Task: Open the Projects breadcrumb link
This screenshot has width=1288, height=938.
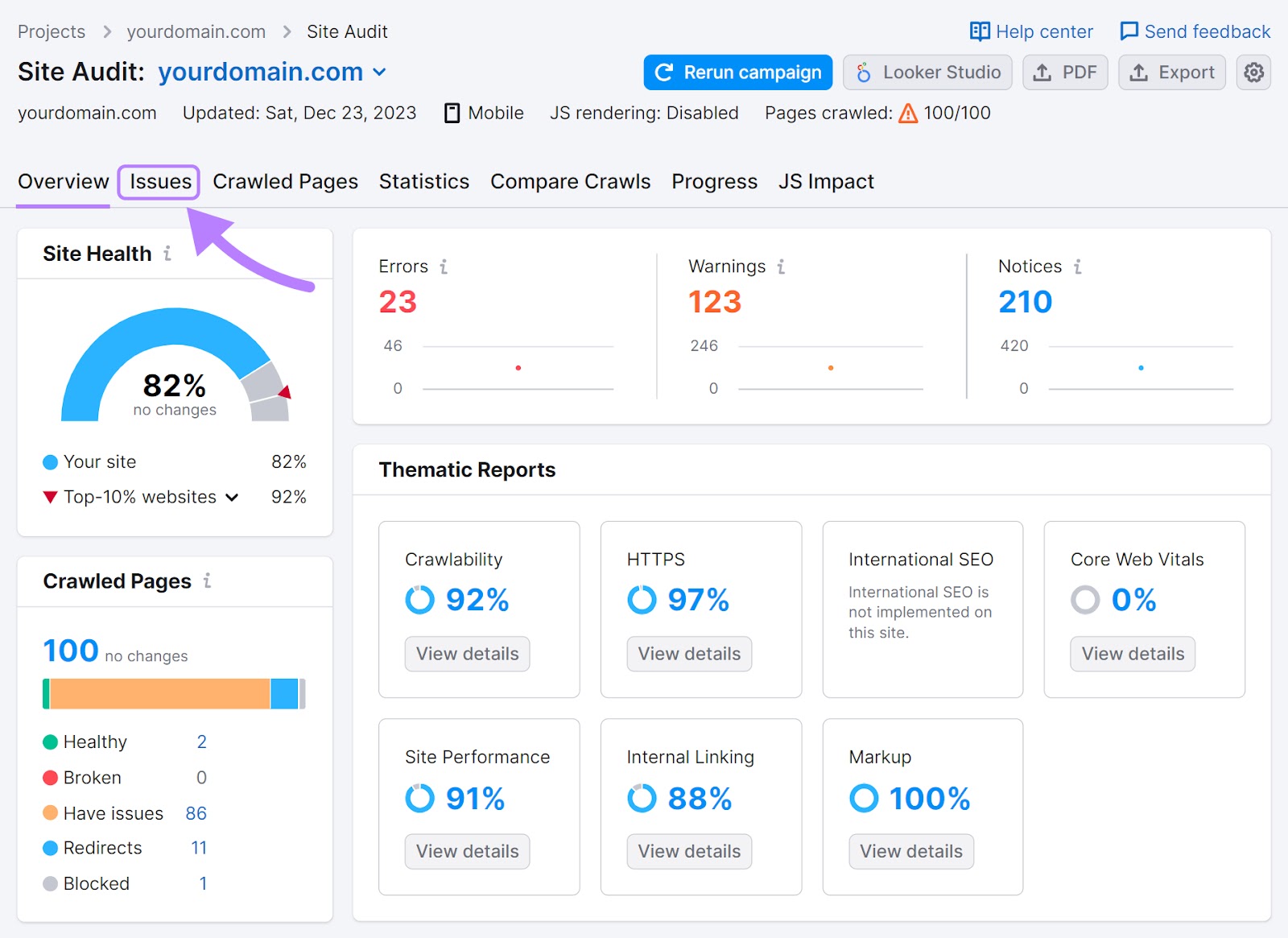Action: (x=51, y=31)
